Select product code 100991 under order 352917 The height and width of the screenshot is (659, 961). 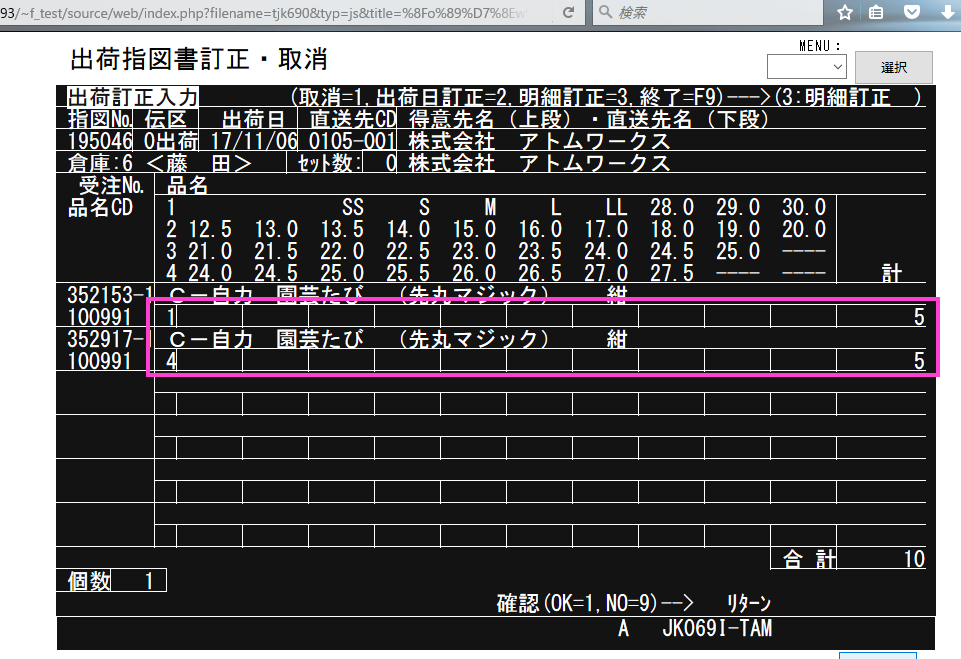click(100, 361)
